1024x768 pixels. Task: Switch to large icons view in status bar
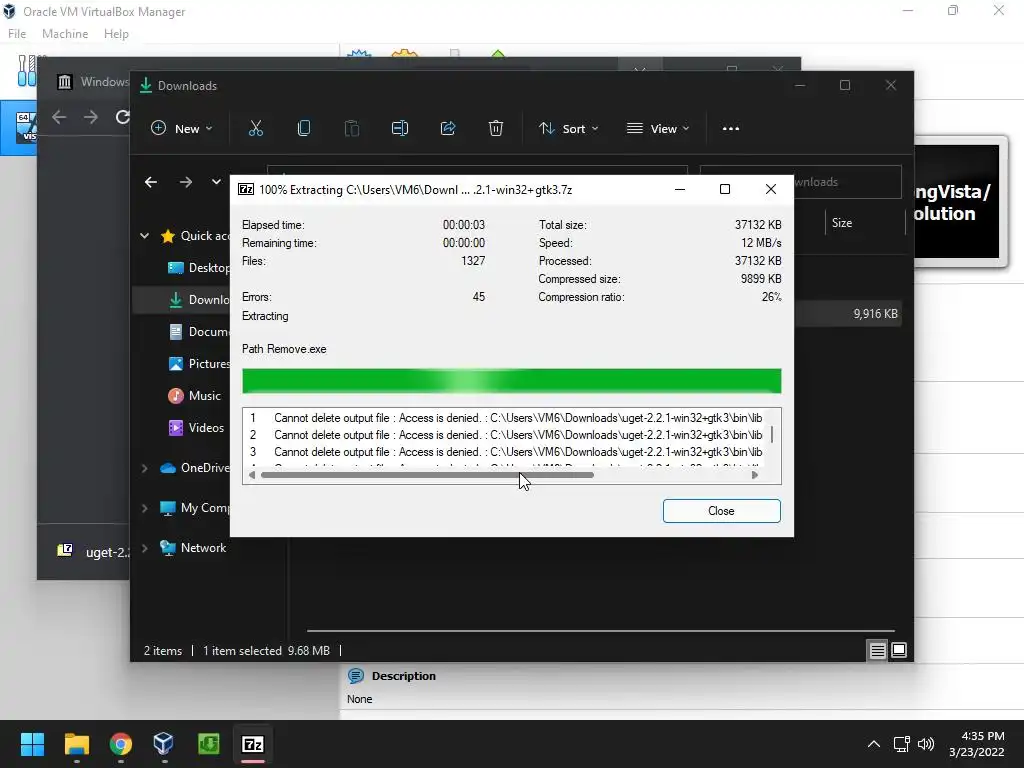click(x=899, y=650)
